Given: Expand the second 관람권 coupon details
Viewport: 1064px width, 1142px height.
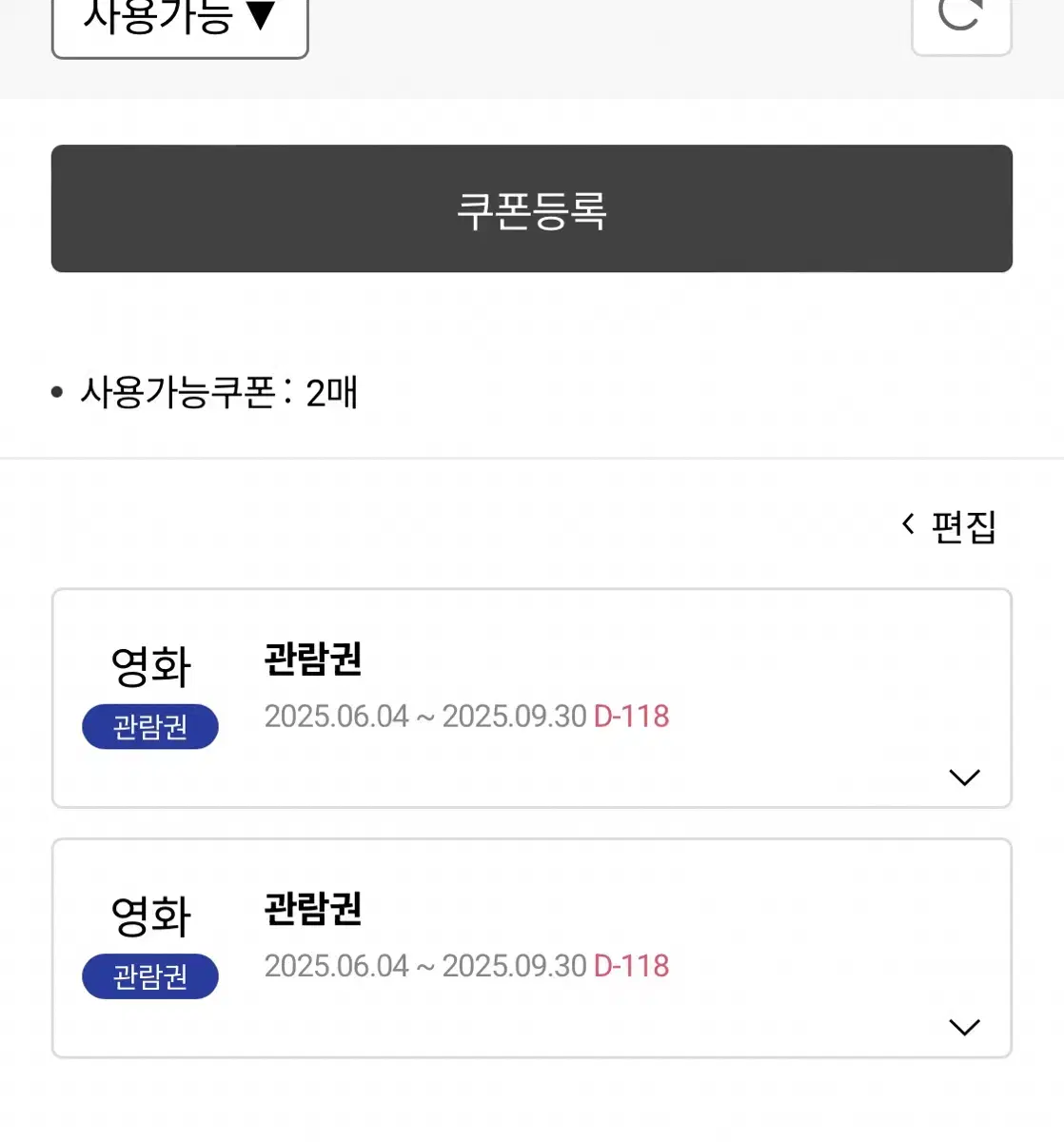Looking at the screenshot, I should 964,1027.
